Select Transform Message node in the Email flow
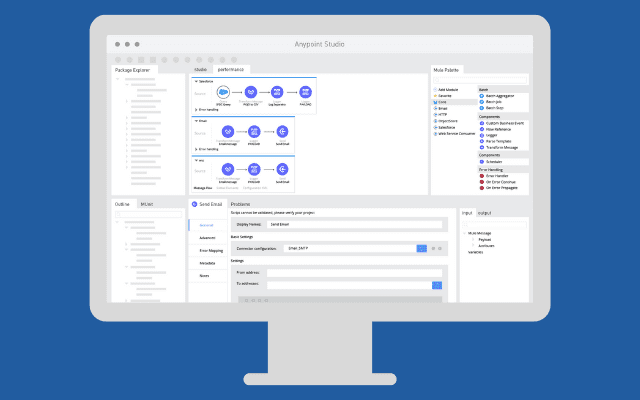 (228, 131)
